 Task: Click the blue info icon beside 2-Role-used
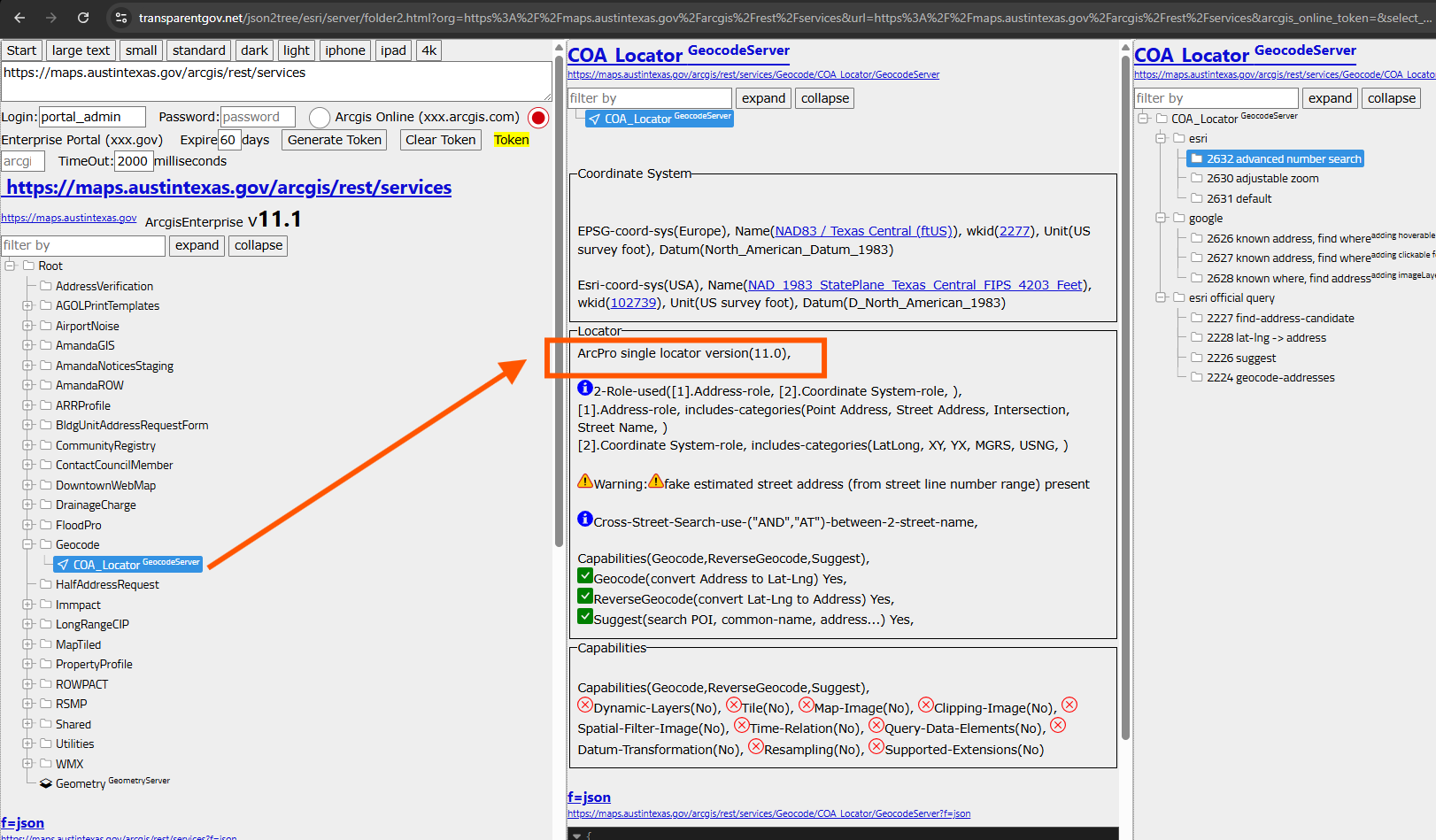pyautogui.click(x=584, y=388)
